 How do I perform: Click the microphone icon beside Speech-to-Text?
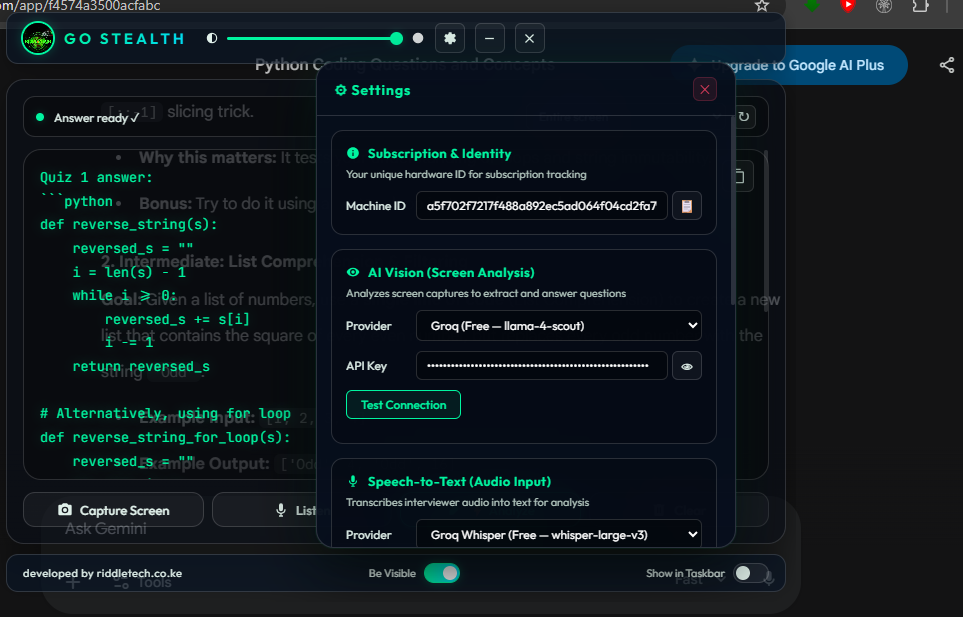[353, 481]
